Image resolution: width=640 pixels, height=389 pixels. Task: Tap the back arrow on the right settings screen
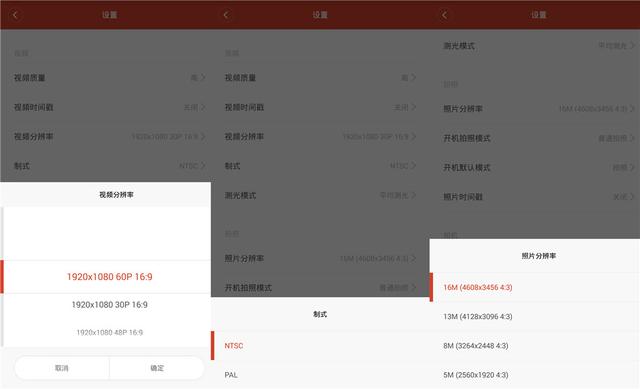[x=444, y=15]
